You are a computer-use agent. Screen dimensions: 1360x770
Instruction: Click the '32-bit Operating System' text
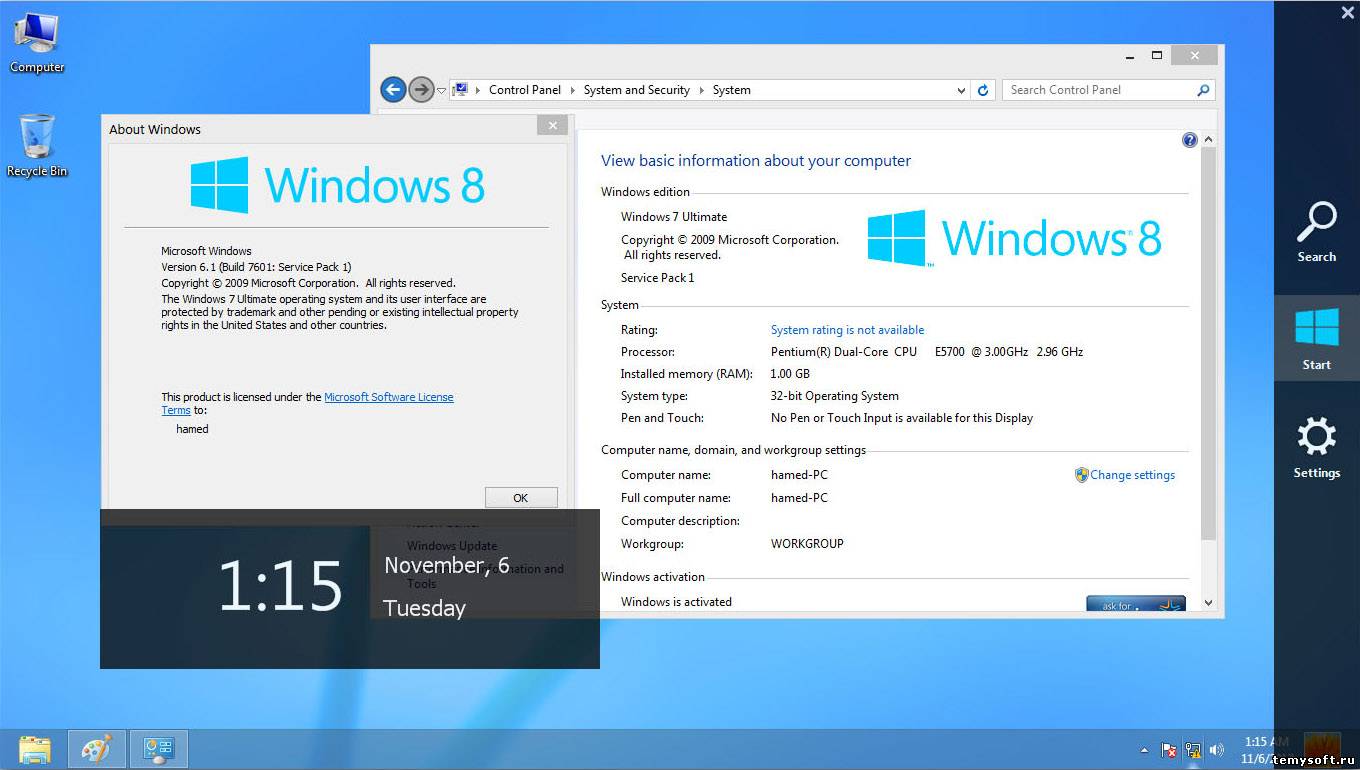tap(834, 396)
